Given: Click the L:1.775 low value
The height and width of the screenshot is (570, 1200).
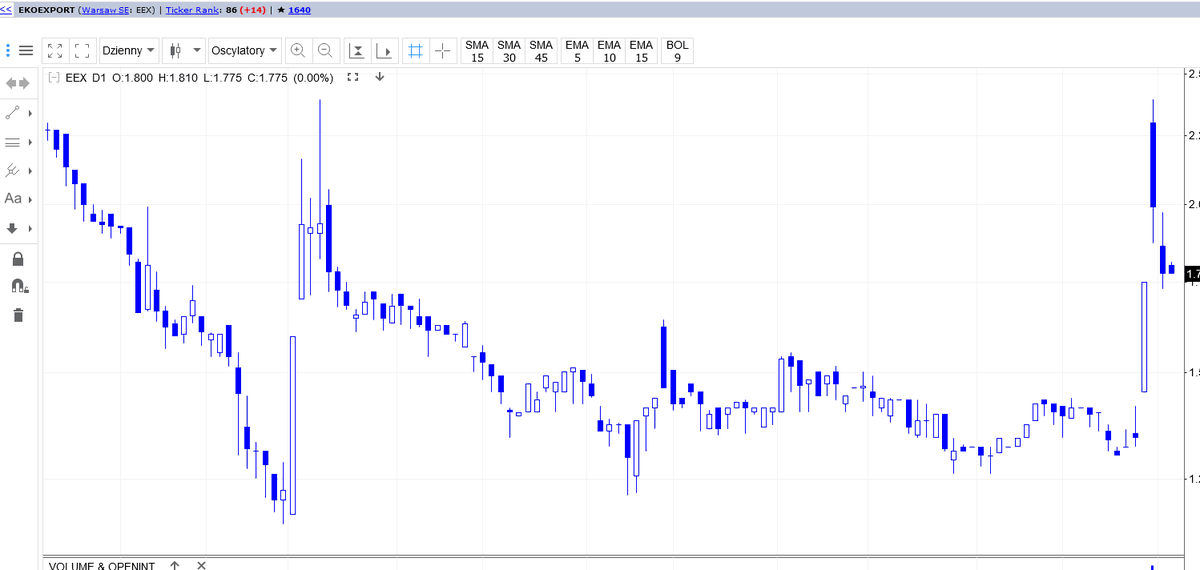Looking at the screenshot, I should [223, 78].
